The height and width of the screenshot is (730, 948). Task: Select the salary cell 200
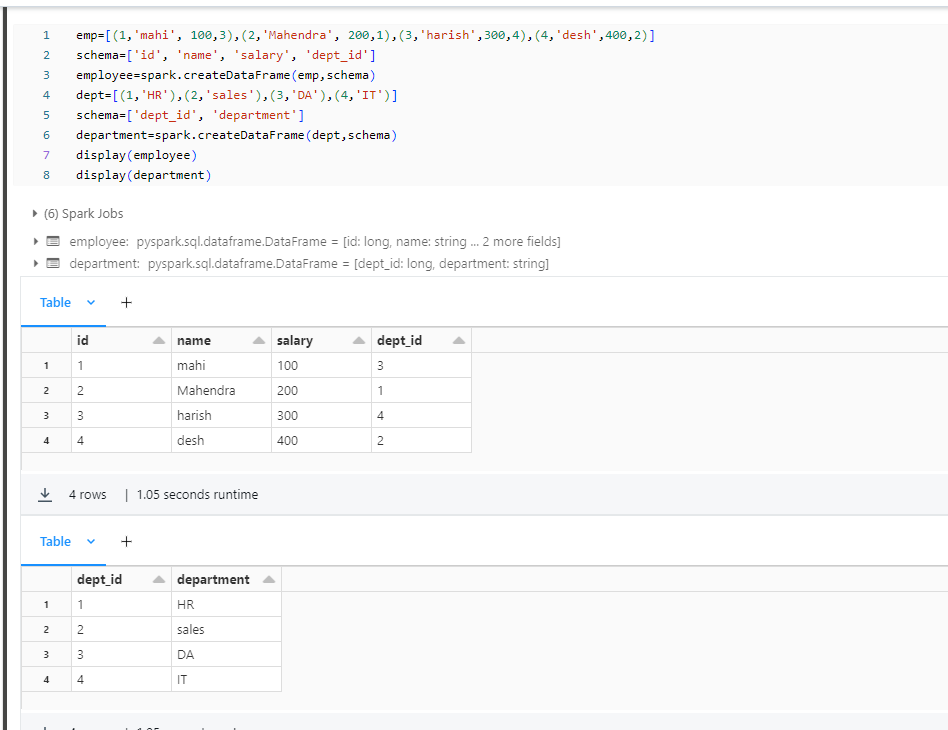(322, 390)
